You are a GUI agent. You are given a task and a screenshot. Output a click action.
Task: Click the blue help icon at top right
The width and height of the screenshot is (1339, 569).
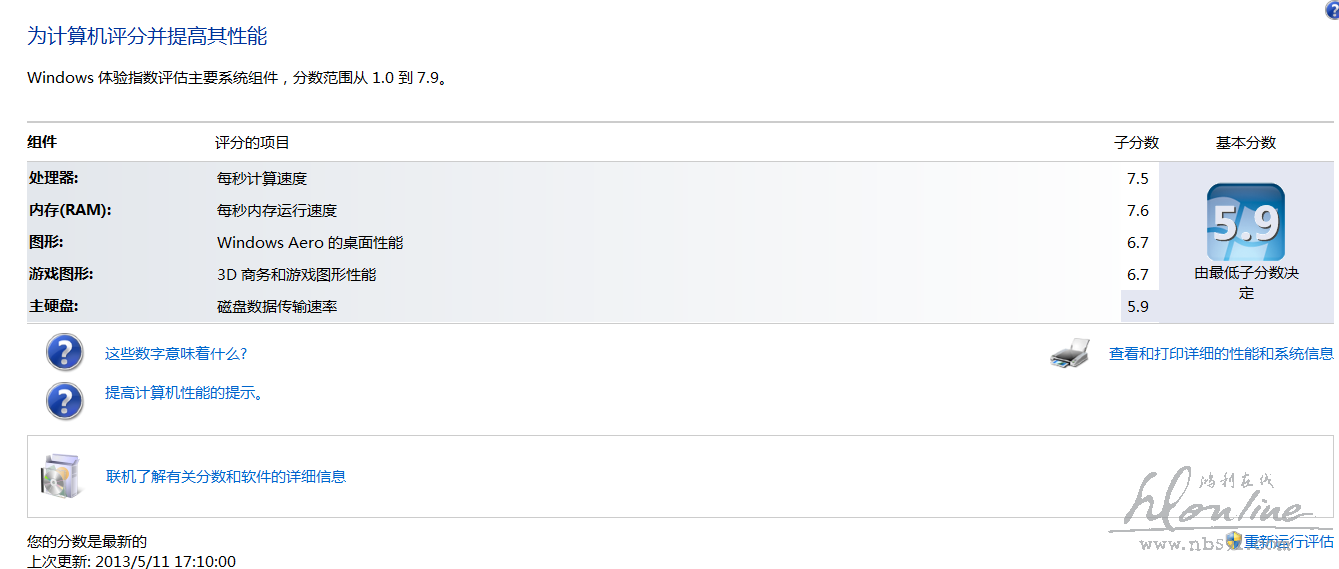[1331, 9]
